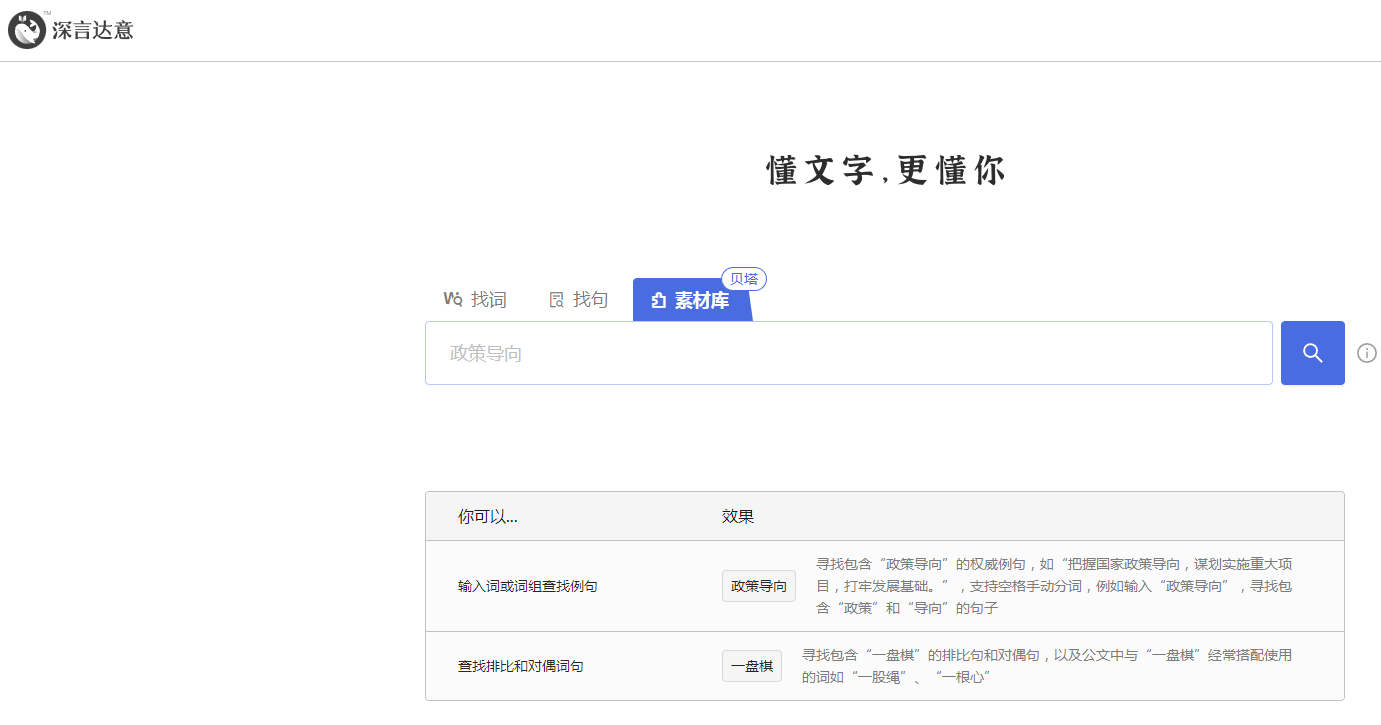Open the info circle icon beside search
1381x725 pixels.
point(1366,353)
